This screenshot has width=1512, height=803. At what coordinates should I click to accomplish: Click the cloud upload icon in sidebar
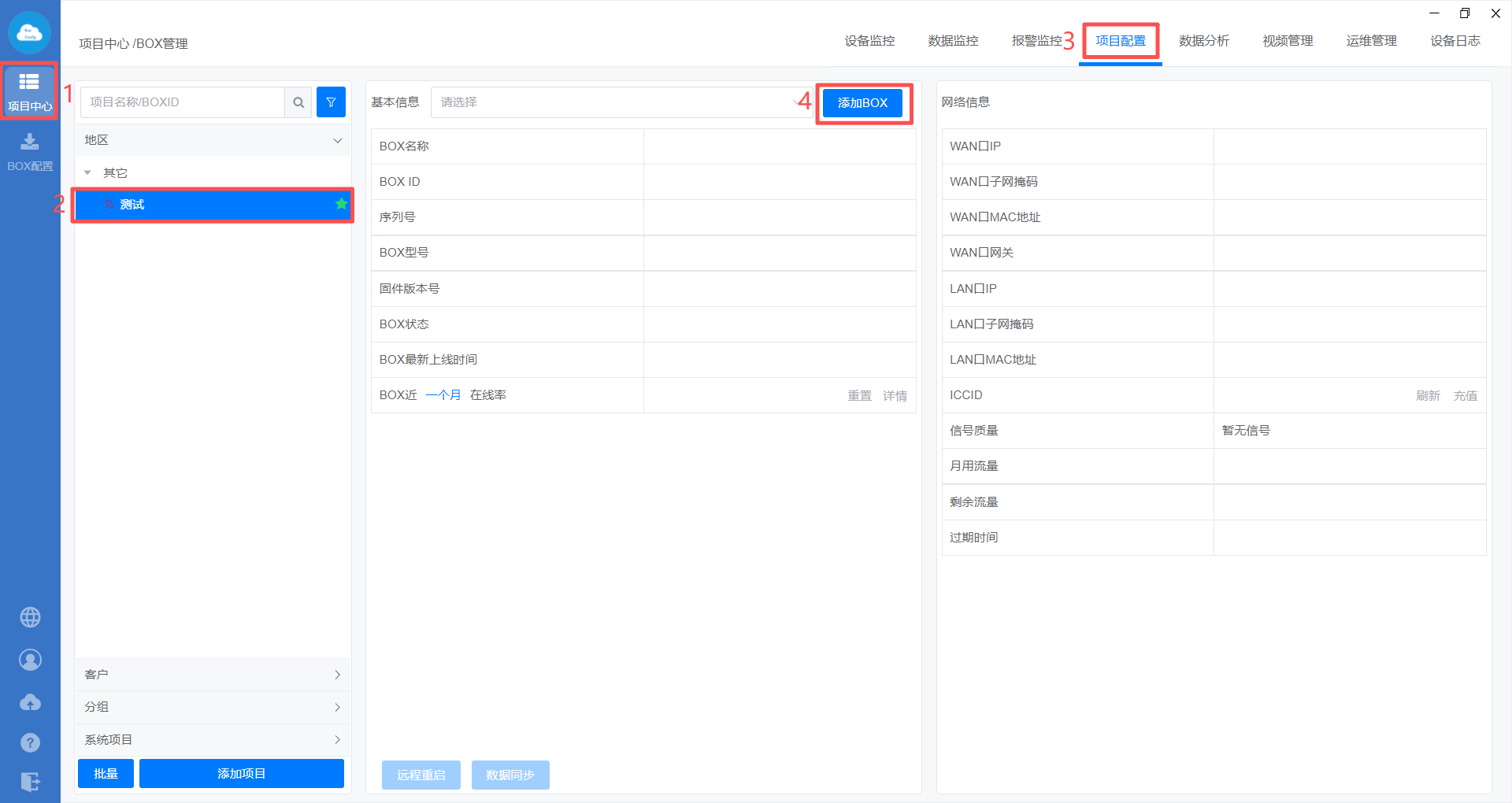point(30,702)
